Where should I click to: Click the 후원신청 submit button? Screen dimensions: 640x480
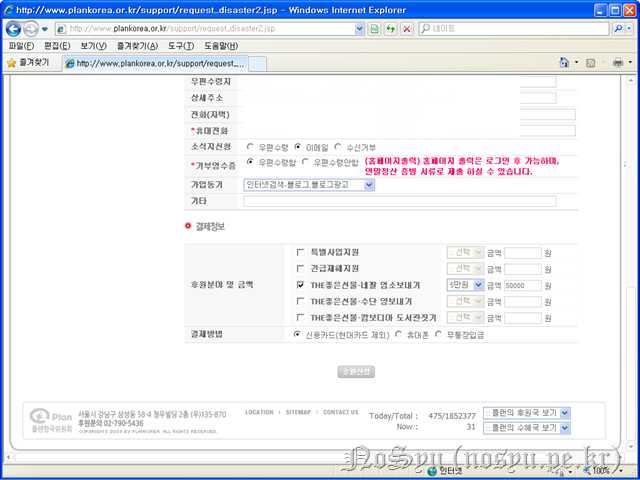click(x=355, y=372)
